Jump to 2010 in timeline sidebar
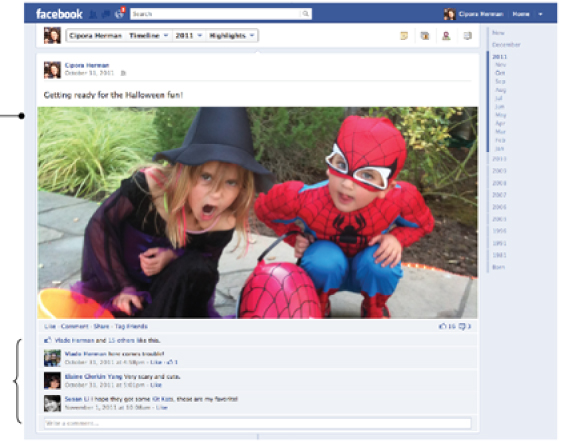 tap(499, 159)
